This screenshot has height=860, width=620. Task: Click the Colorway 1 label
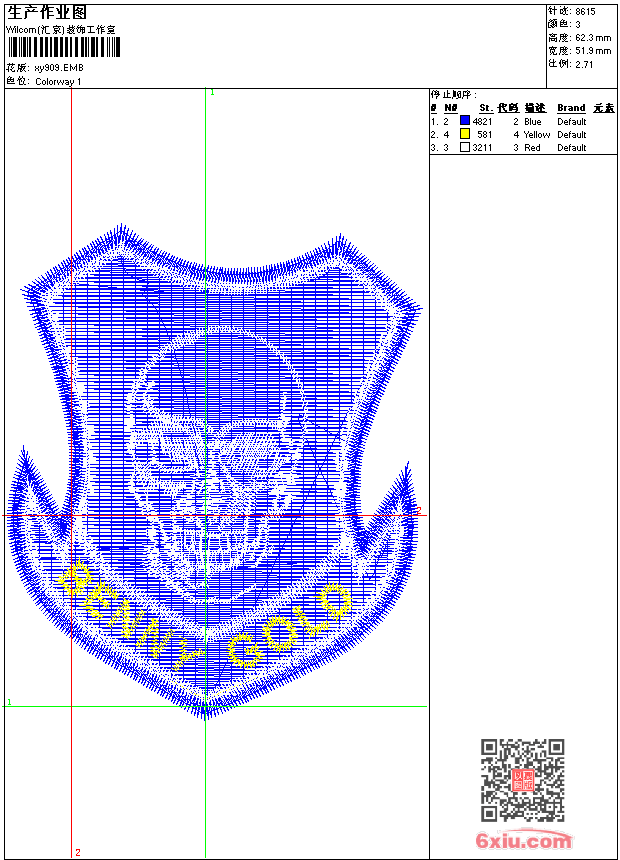[58, 82]
